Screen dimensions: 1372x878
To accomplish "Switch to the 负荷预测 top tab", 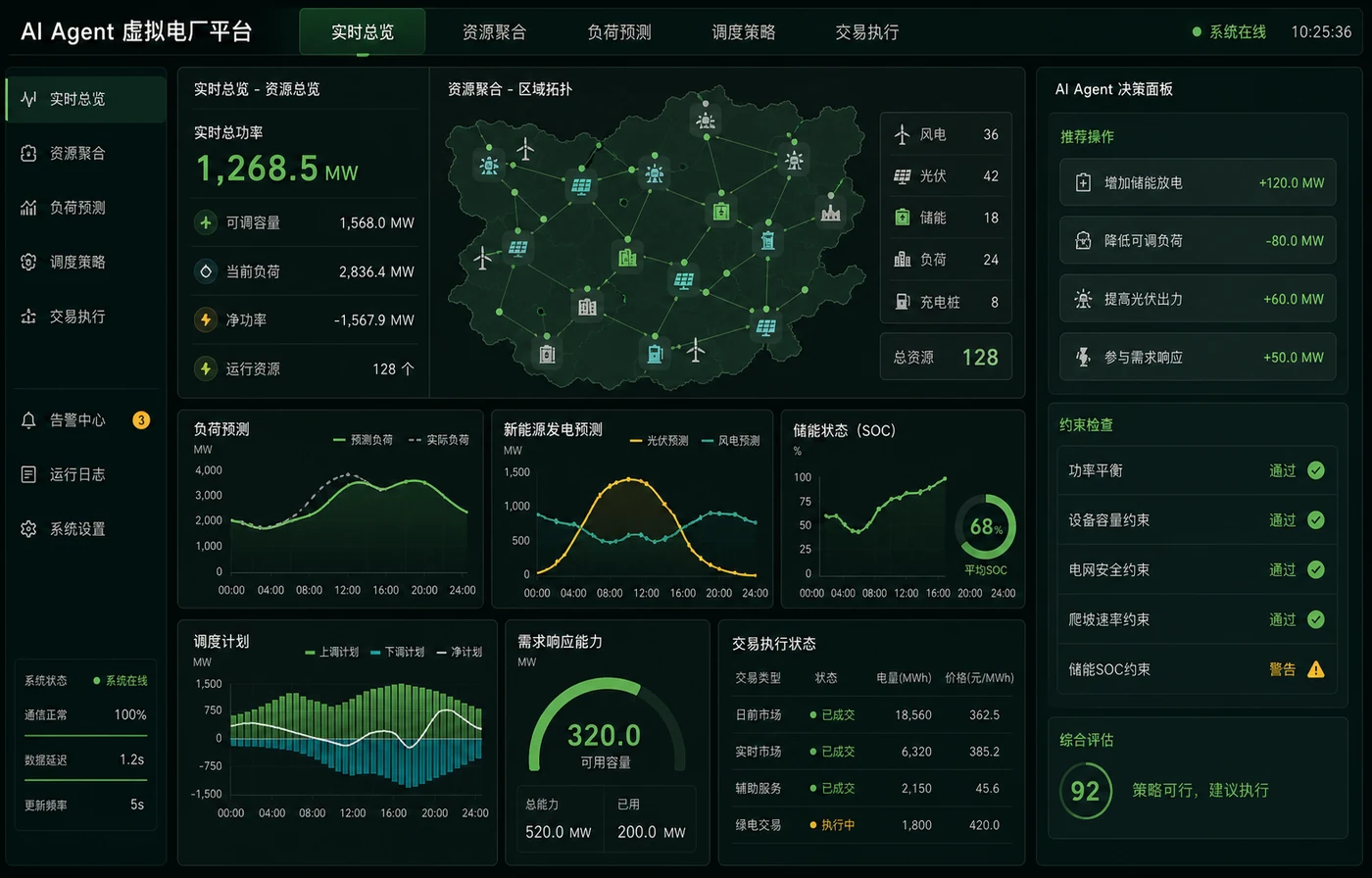I will tap(619, 32).
